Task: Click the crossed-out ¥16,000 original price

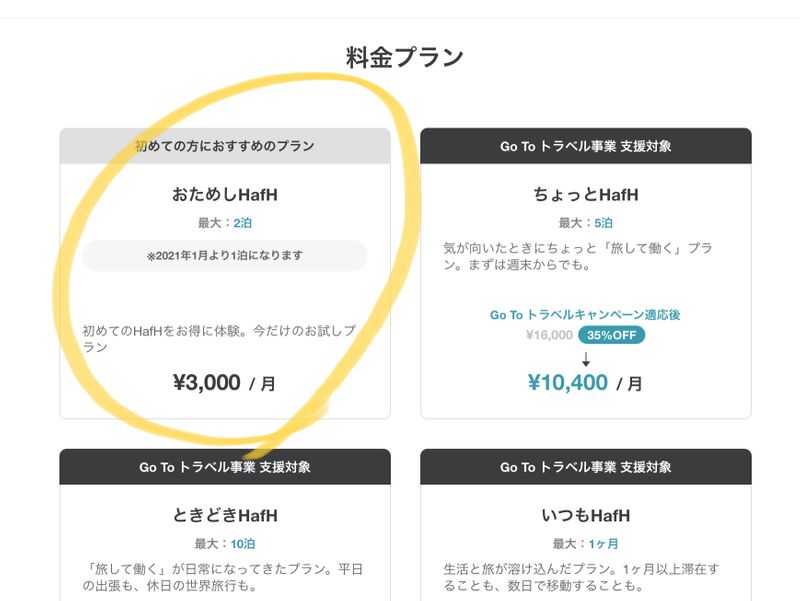Action: 549,336
